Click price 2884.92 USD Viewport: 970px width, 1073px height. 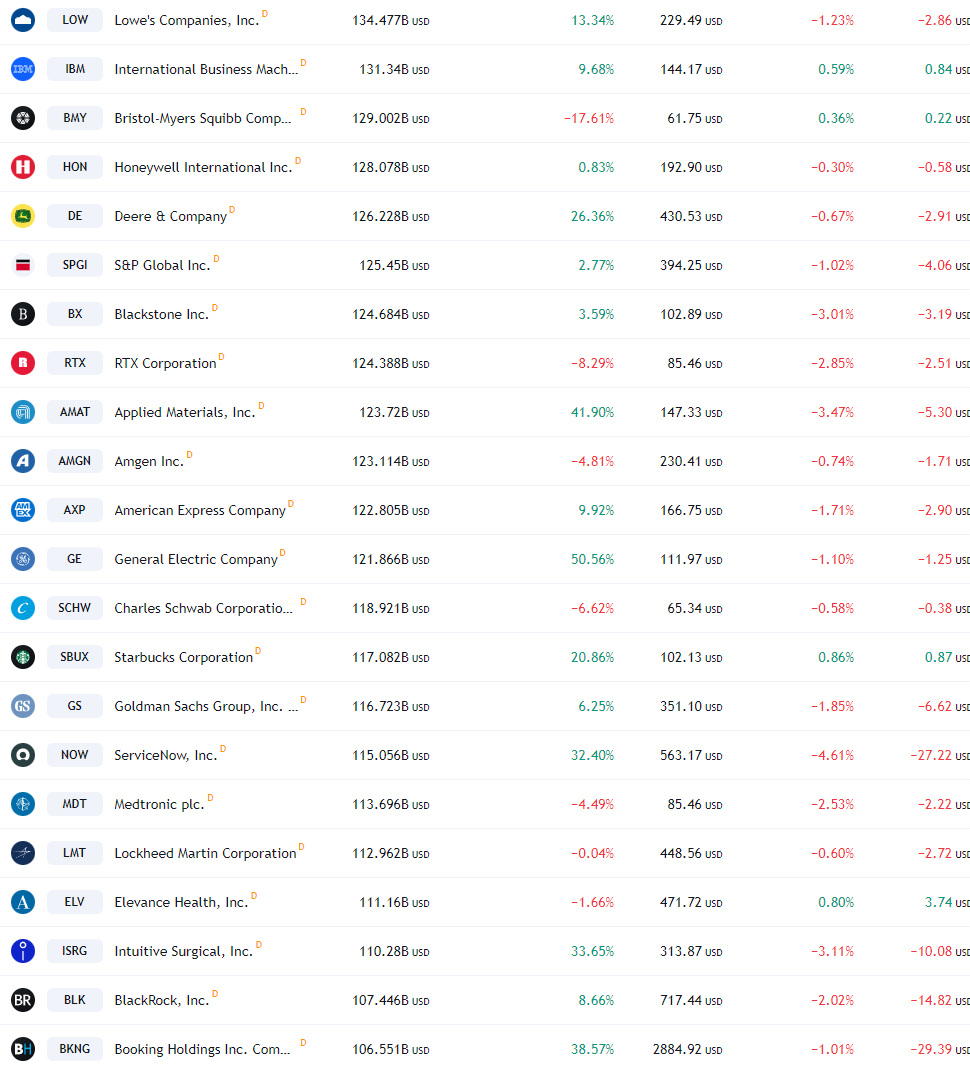(x=687, y=1050)
